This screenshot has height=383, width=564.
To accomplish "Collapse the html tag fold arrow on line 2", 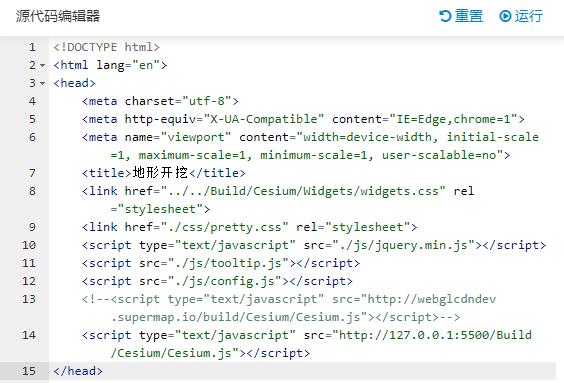I will pyautogui.click(x=42, y=65).
